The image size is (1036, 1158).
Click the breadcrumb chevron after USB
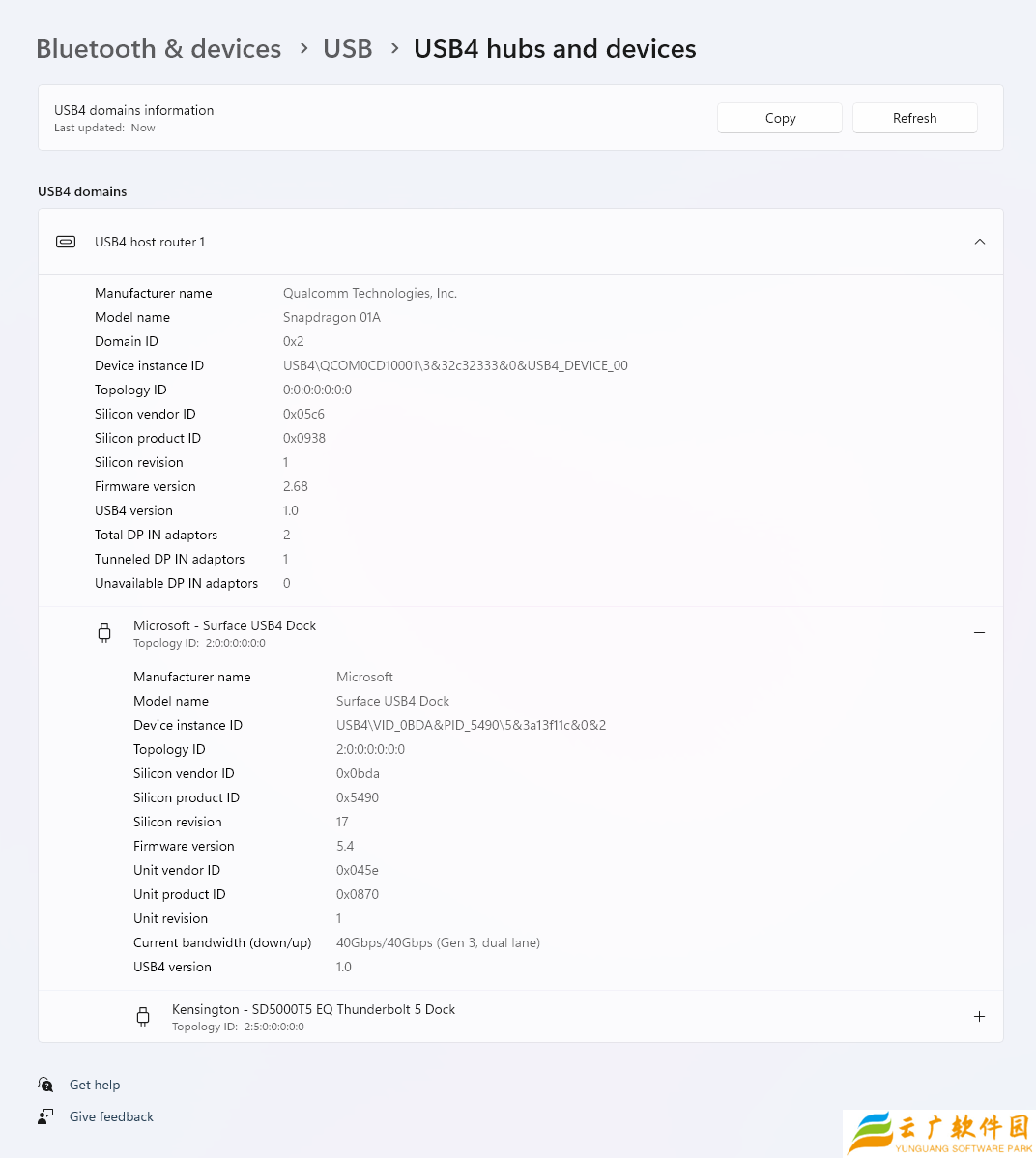pos(395,48)
